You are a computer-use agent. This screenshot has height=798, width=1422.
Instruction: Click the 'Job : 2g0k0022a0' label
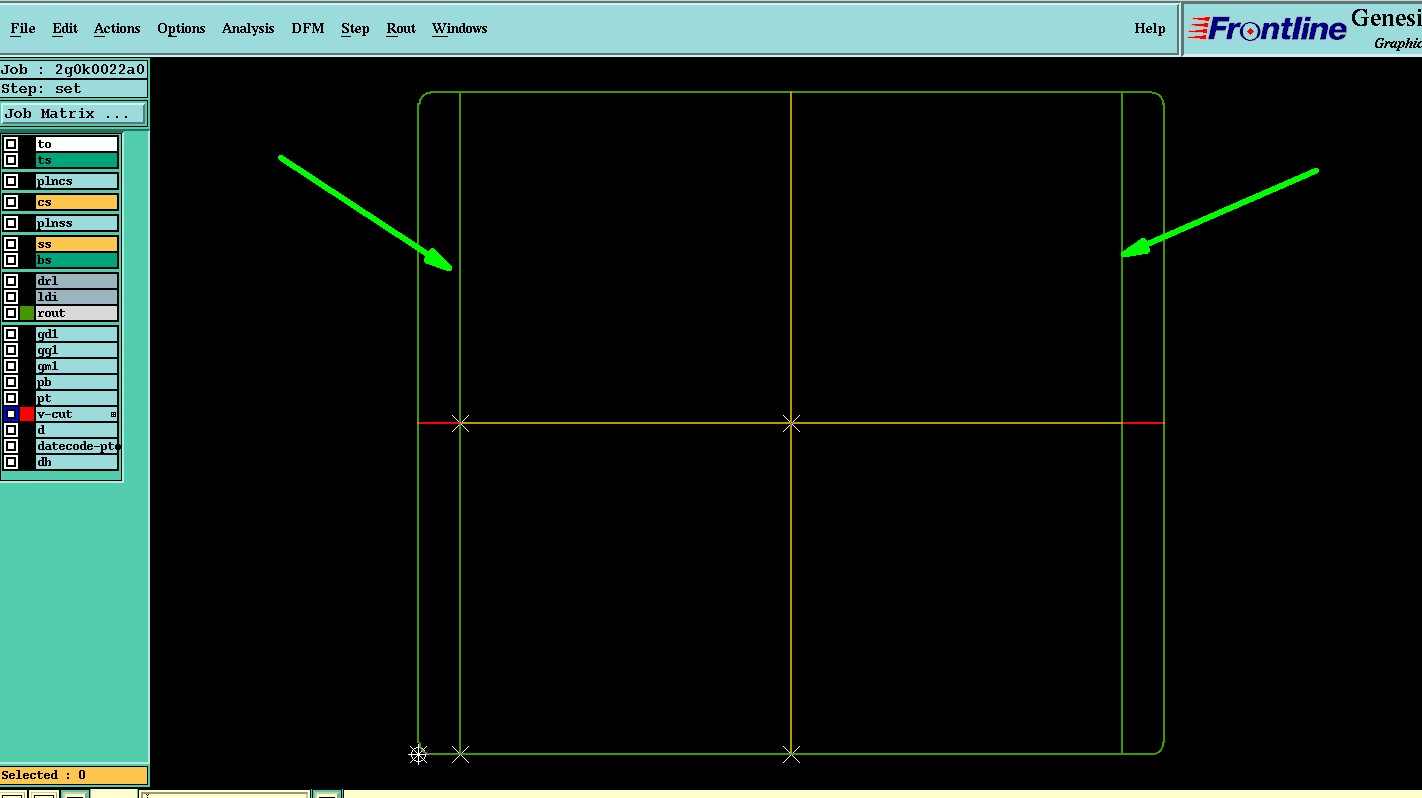click(x=74, y=70)
